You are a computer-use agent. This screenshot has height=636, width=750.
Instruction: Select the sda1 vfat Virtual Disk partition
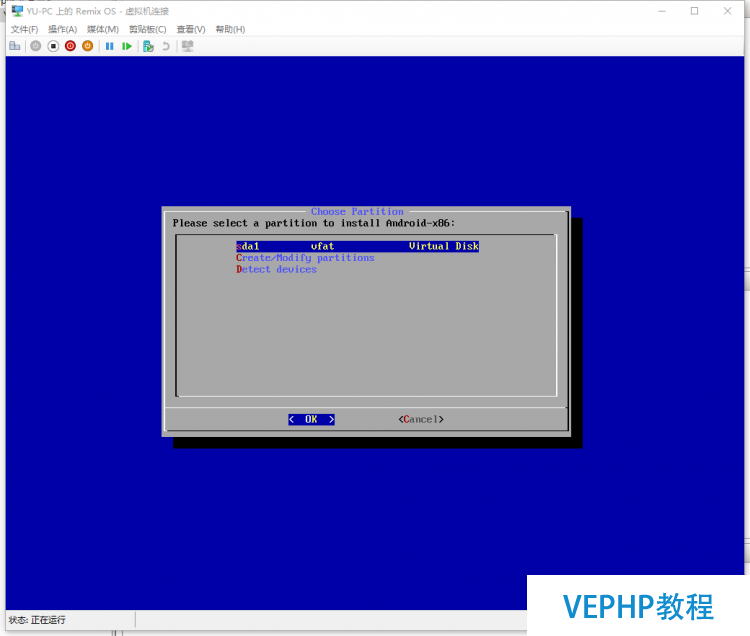click(357, 246)
